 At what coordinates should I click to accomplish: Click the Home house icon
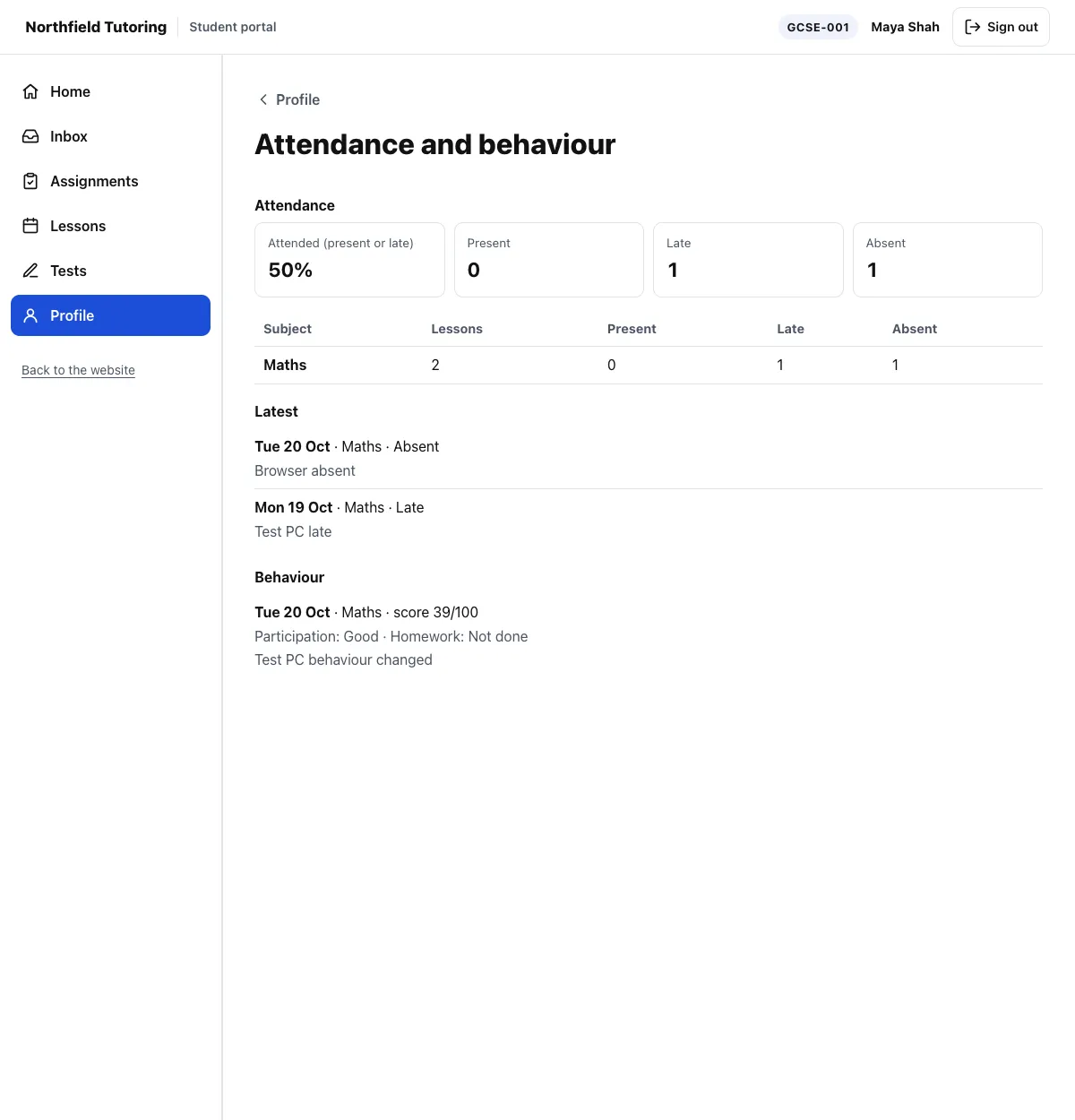(x=30, y=91)
